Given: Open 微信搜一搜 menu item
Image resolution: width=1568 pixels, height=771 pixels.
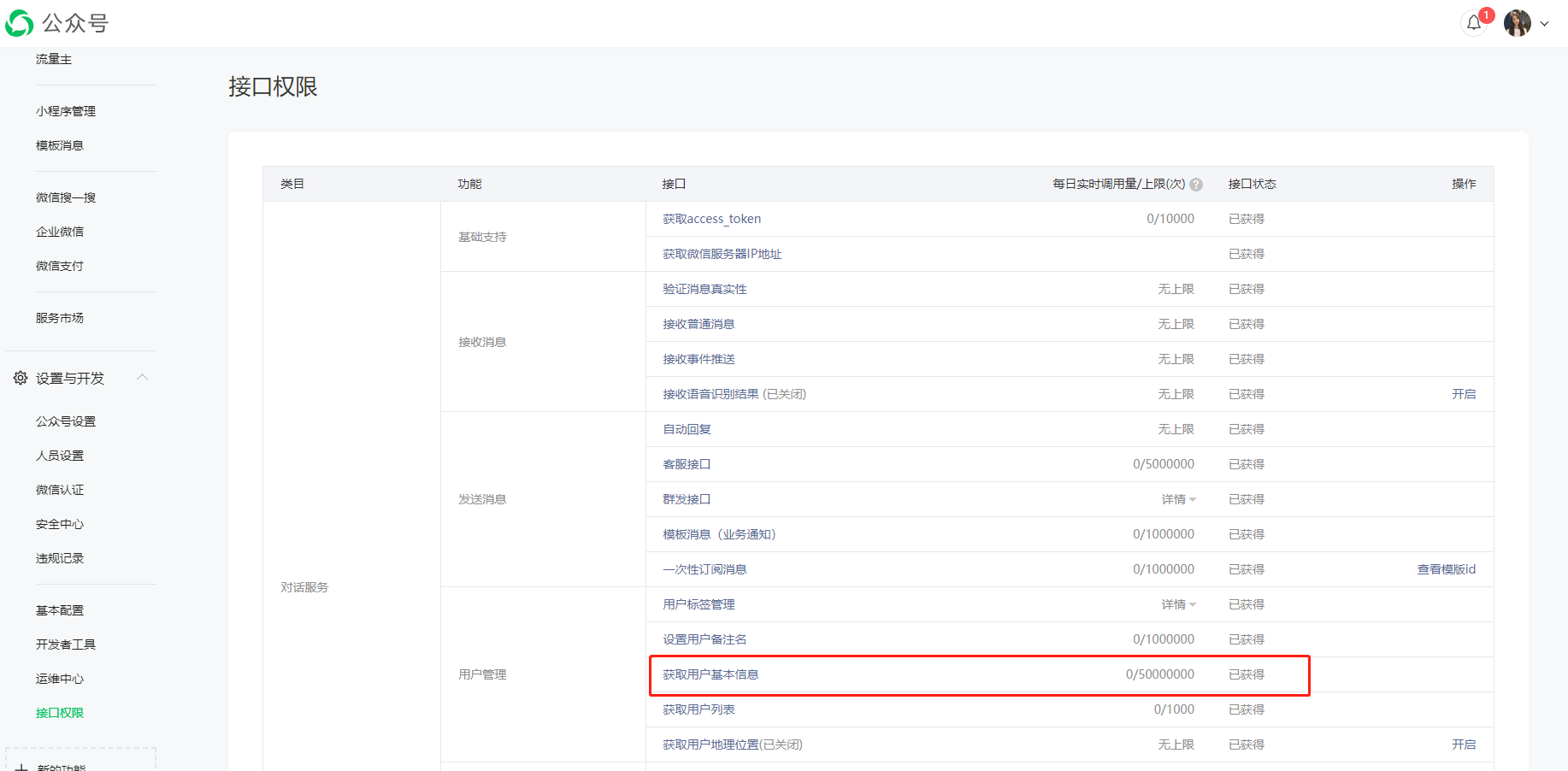Looking at the screenshot, I should click(x=66, y=197).
